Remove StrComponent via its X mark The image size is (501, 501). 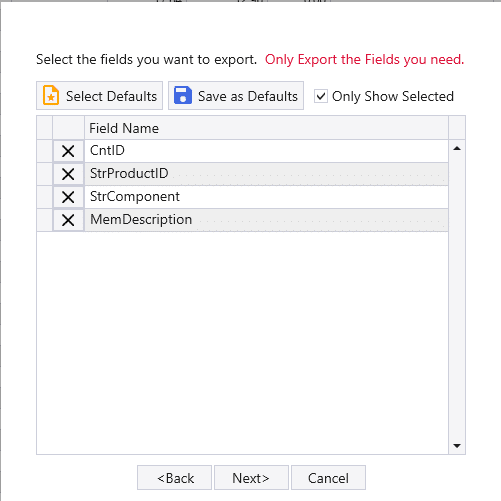tap(68, 197)
